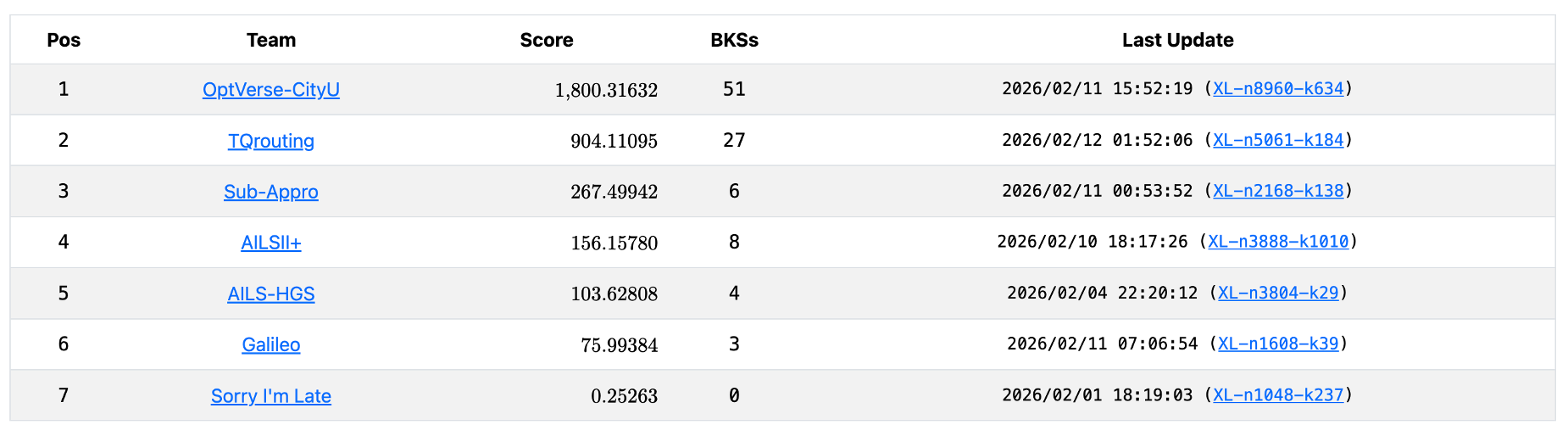Click the BKSs column header
The width and height of the screenshot is (1568, 436).
[x=734, y=40]
